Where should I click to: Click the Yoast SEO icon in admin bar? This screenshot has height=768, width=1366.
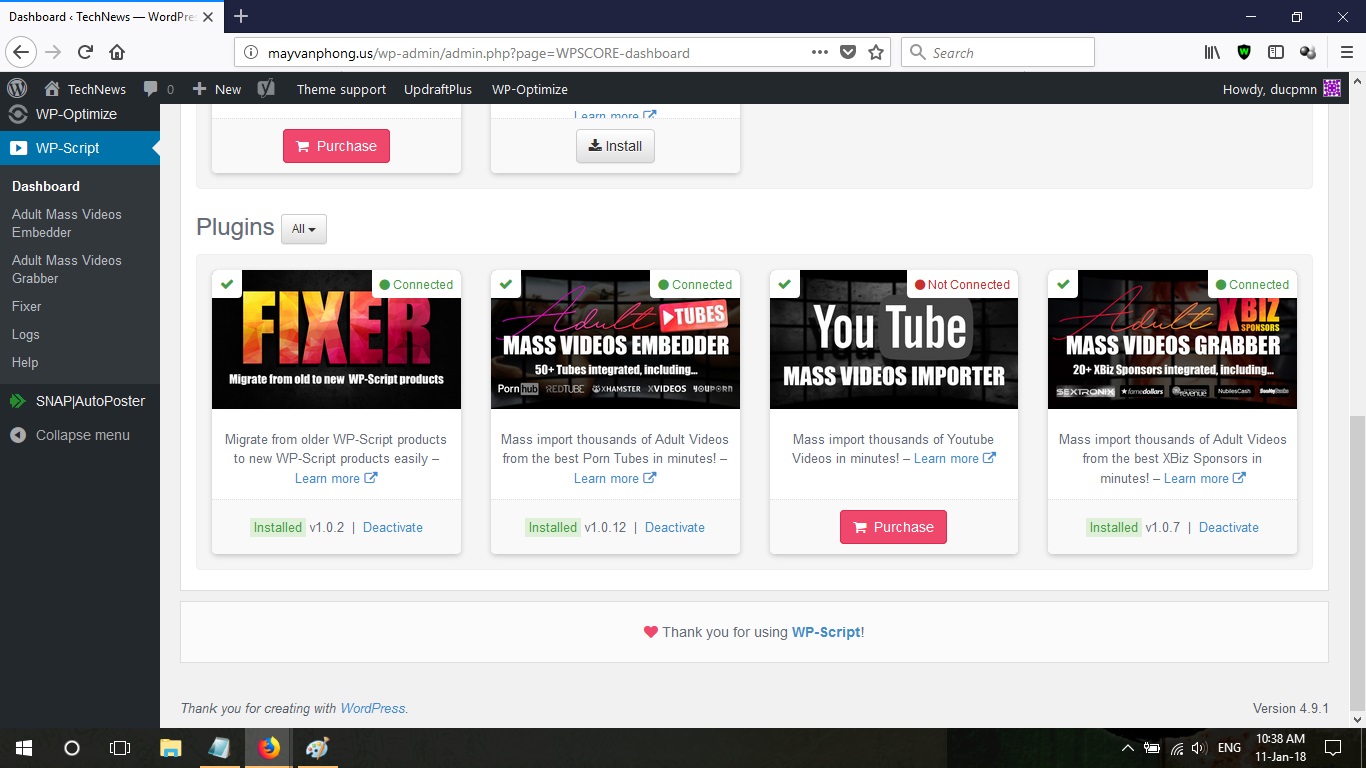[x=265, y=89]
